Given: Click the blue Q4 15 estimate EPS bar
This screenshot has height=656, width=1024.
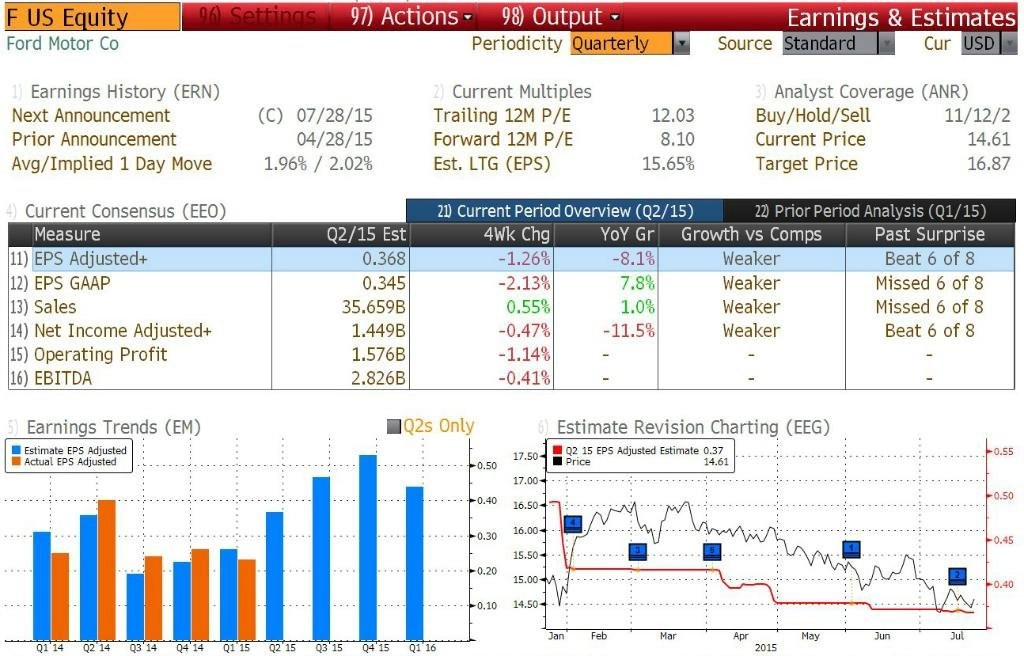Looking at the screenshot, I should point(368,548).
